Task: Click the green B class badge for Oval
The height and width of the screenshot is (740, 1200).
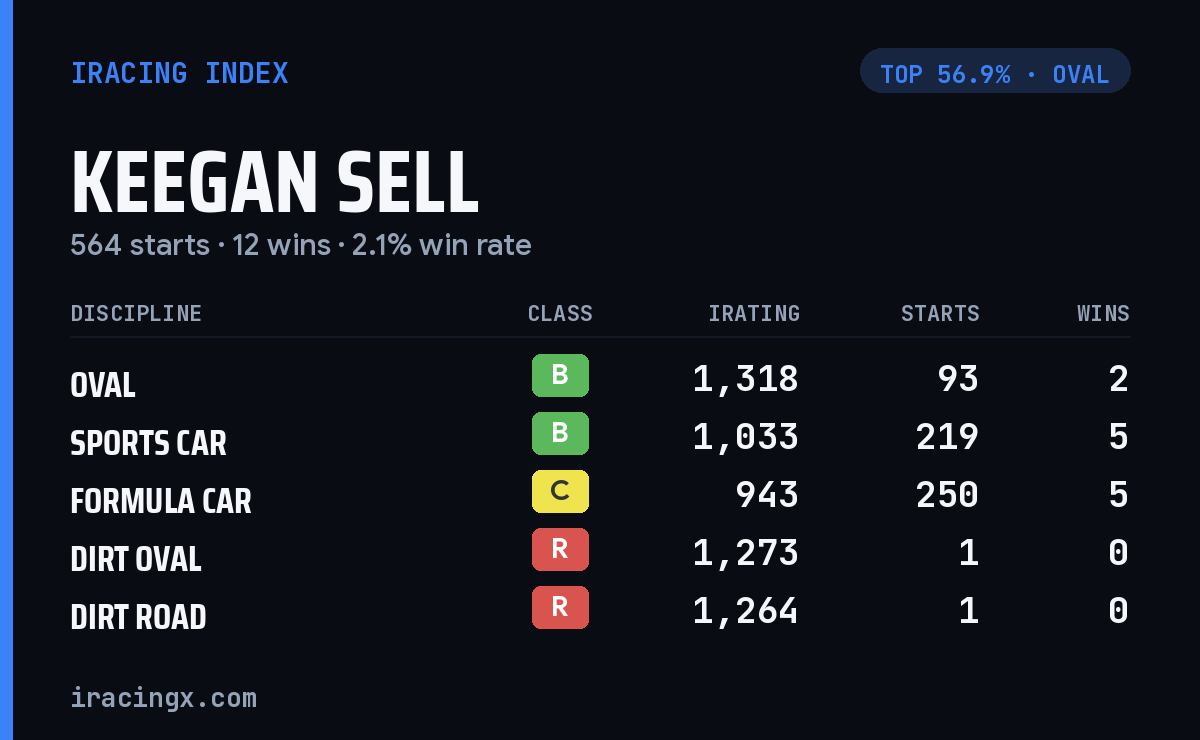Action: [x=560, y=375]
